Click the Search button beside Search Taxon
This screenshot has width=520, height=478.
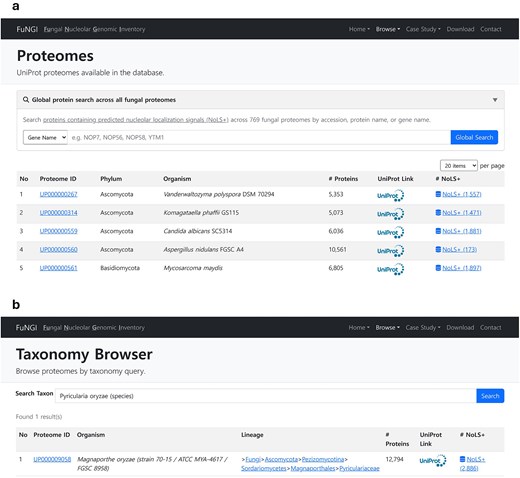(490, 396)
